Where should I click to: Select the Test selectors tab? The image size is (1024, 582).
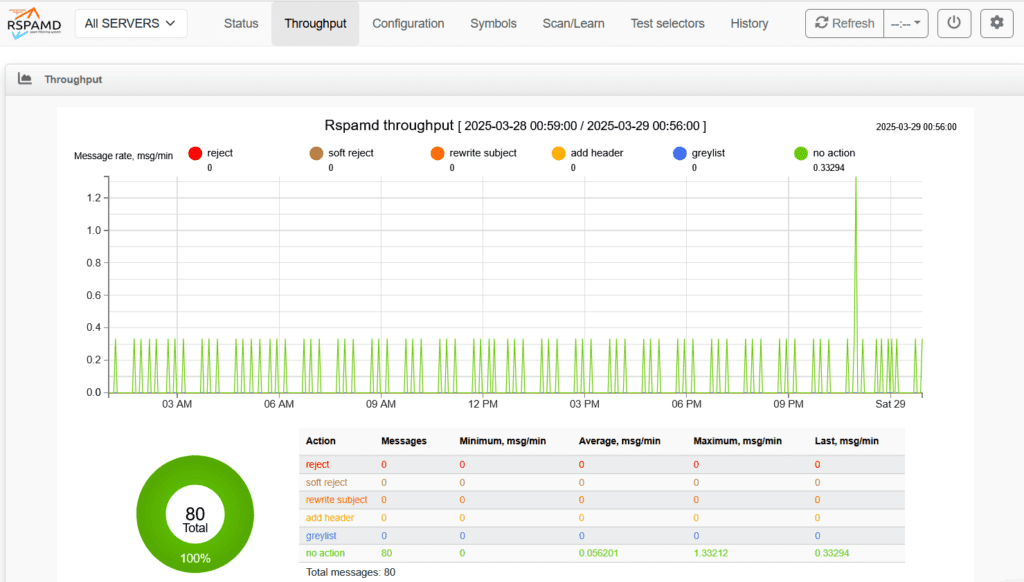(x=667, y=23)
